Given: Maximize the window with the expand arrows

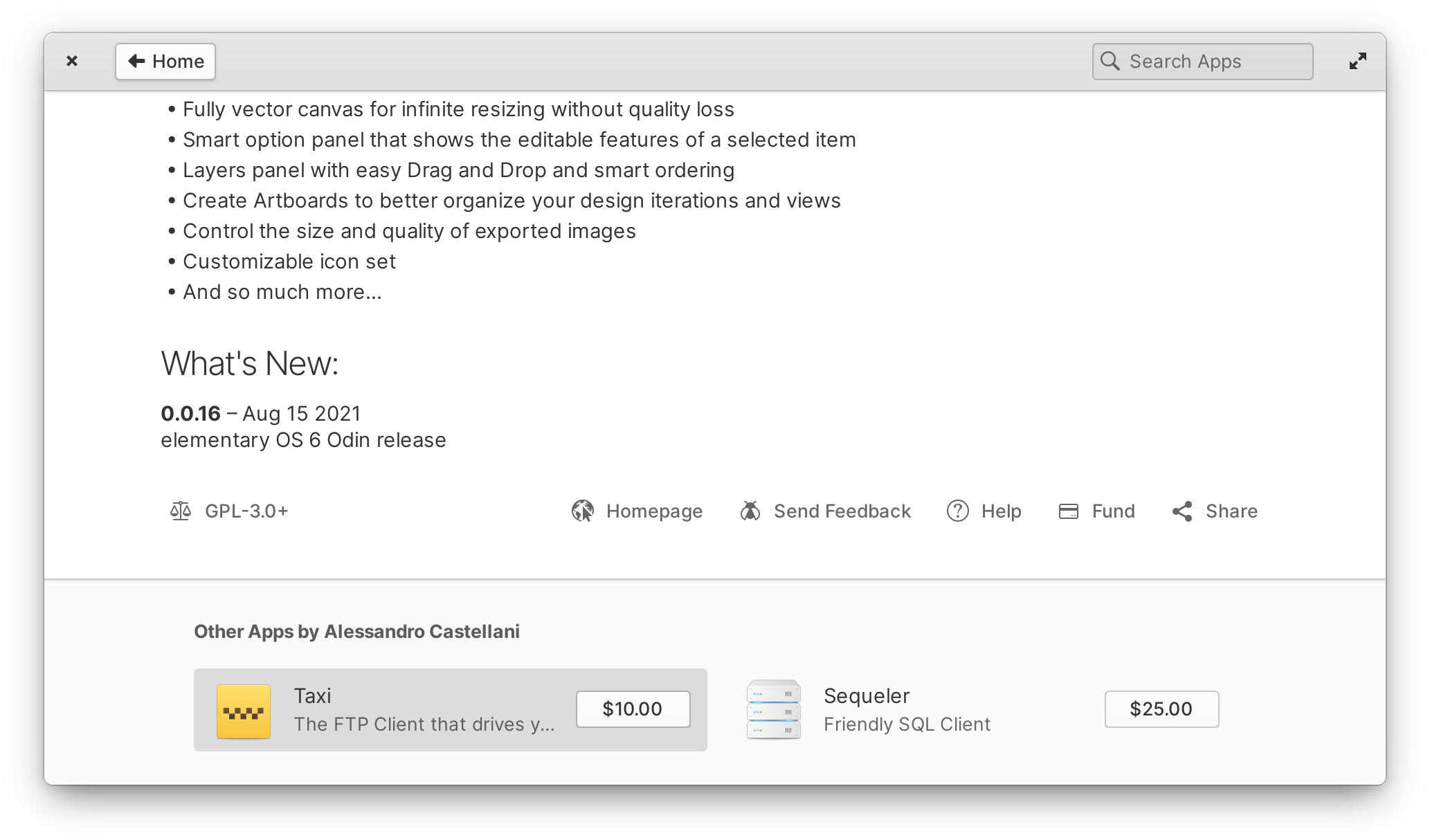Looking at the screenshot, I should (1358, 62).
